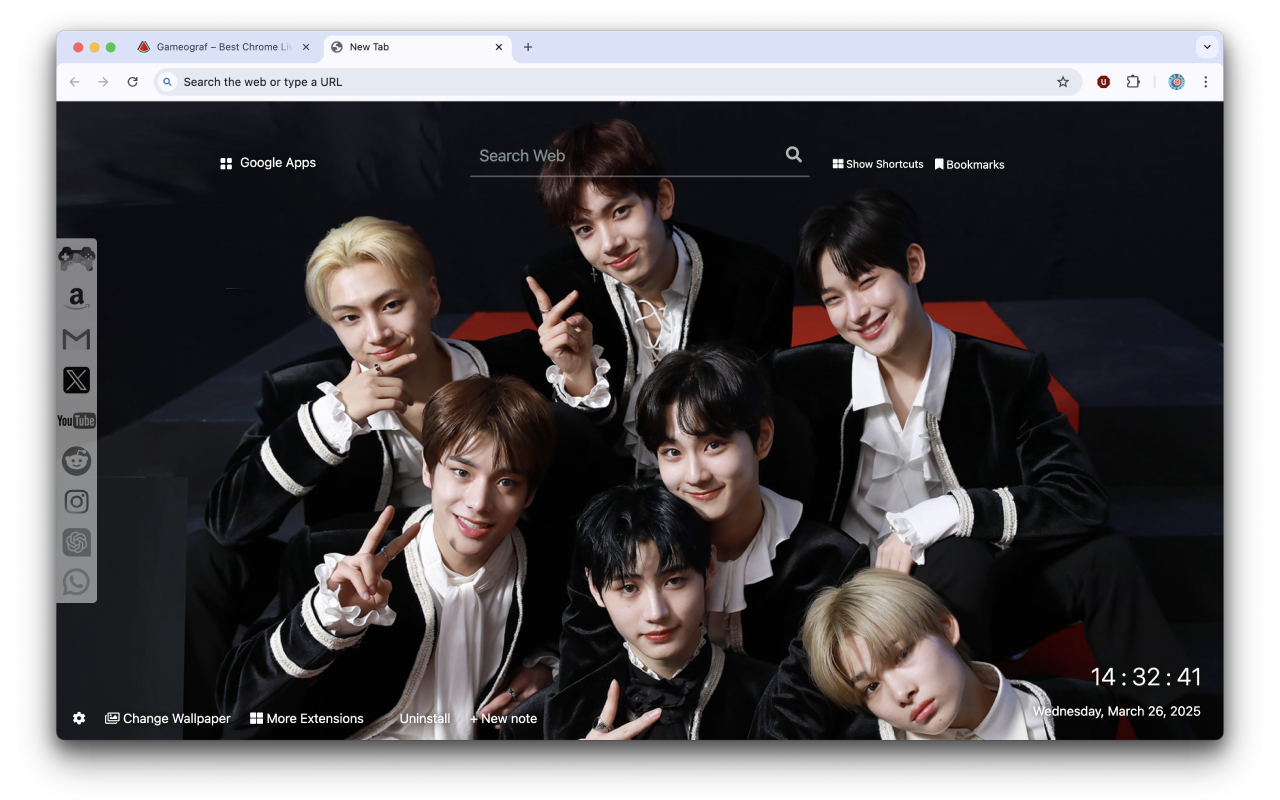Screen dimensions: 1280x800
Task: Open Chrome's three-dot menu
Action: [1206, 81]
